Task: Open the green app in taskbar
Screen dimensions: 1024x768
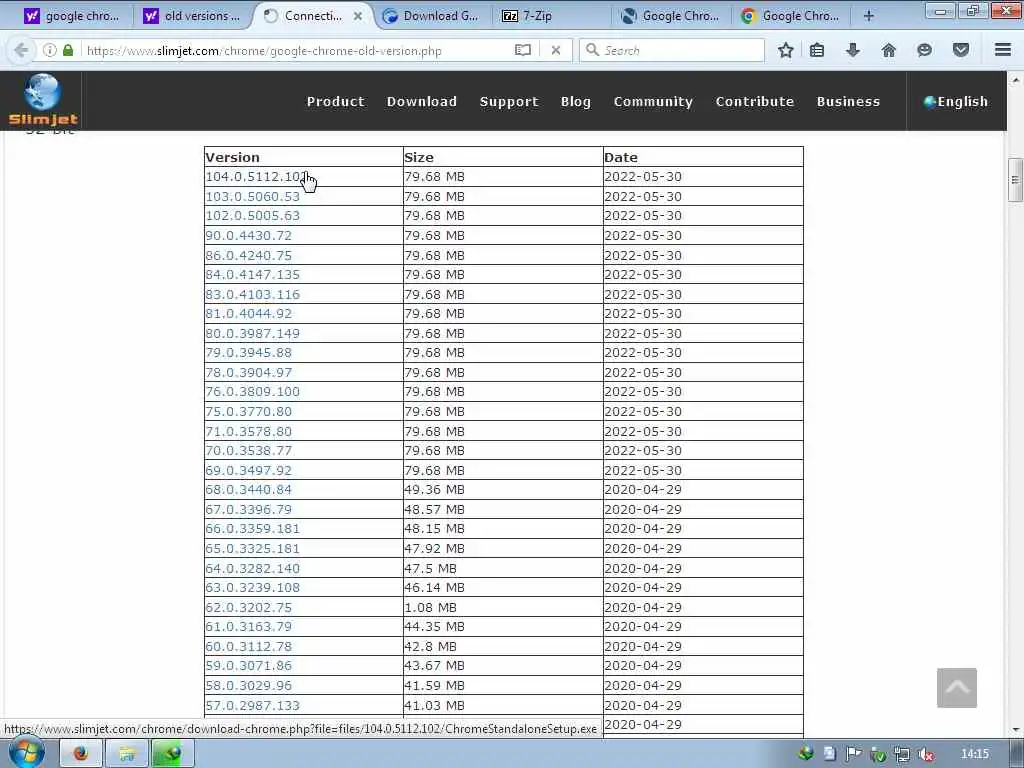Action: pyautogui.click(x=172, y=754)
